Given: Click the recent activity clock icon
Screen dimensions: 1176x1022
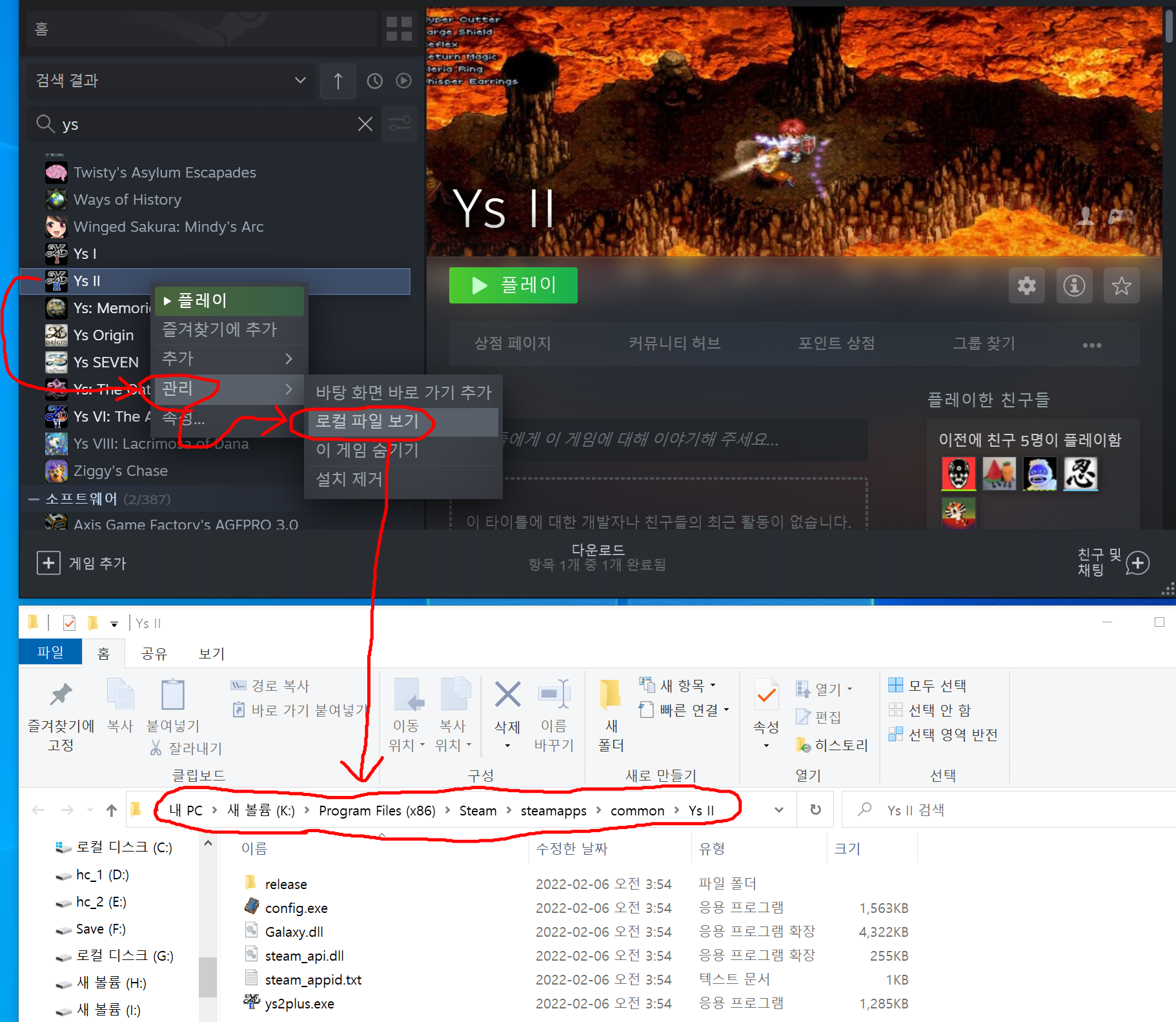Looking at the screenshot, I should 375,81.
